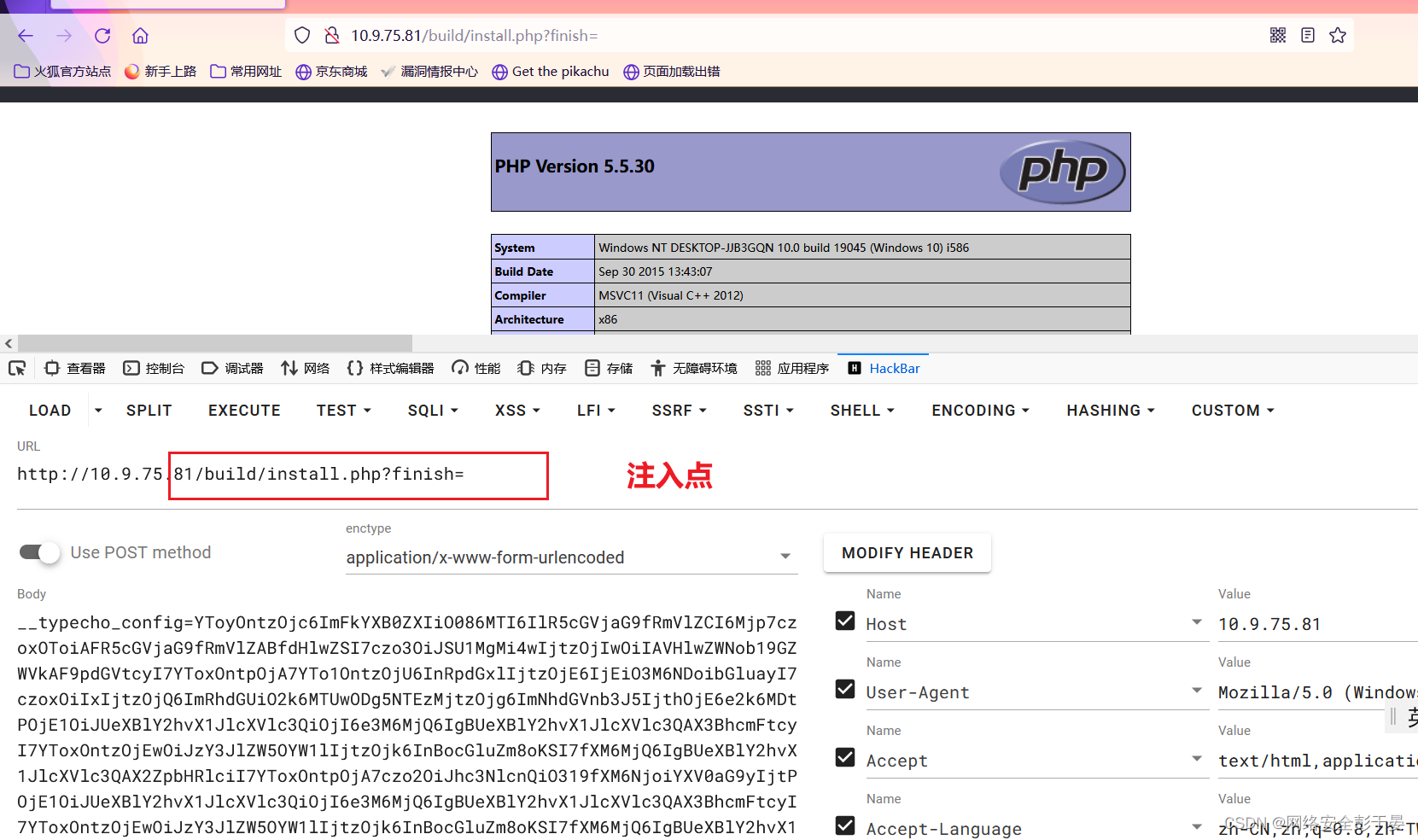Click the page reload icon
Viewport: 1418px width, 840px height.
click(102, 35)
